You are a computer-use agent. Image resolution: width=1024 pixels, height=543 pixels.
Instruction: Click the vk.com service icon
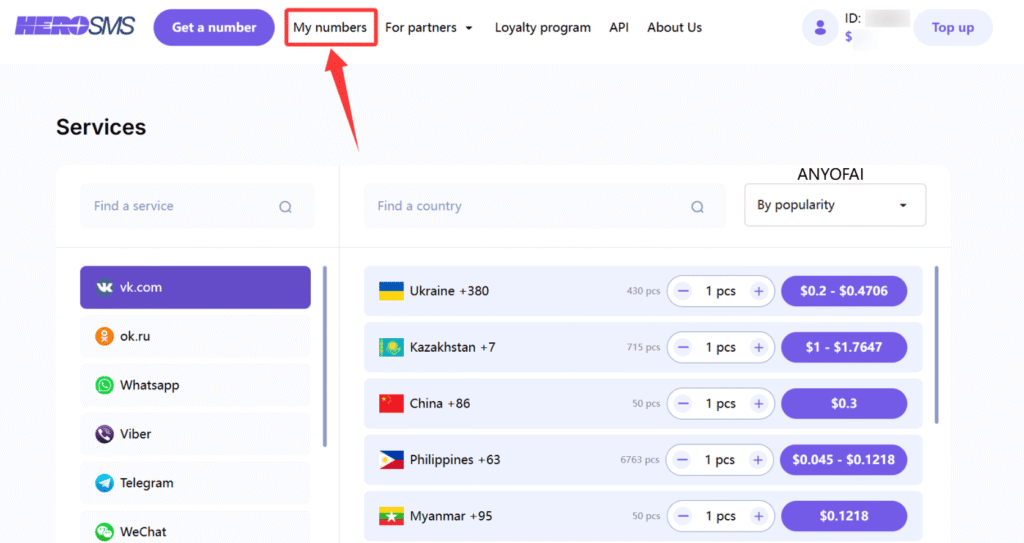point(104,288)
